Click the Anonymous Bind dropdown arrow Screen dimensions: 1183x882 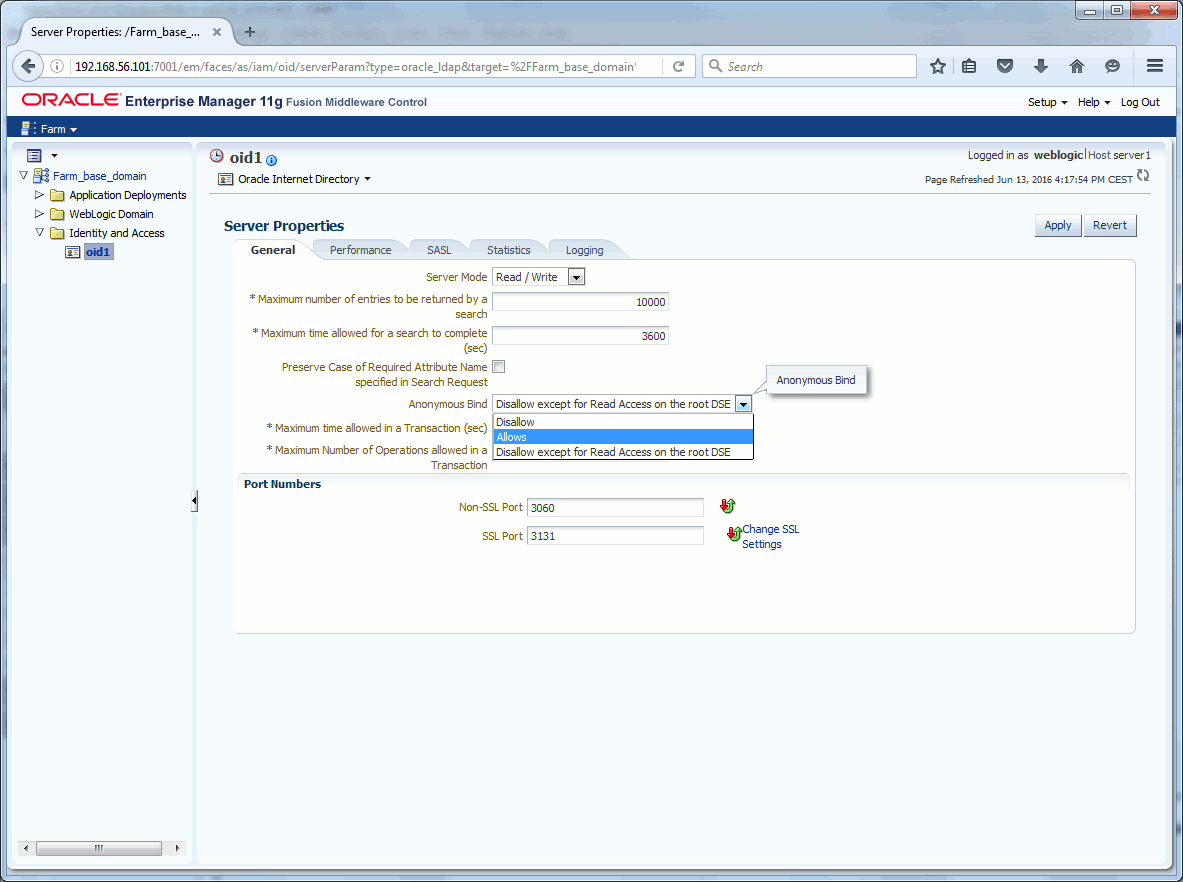click(743, 404)
